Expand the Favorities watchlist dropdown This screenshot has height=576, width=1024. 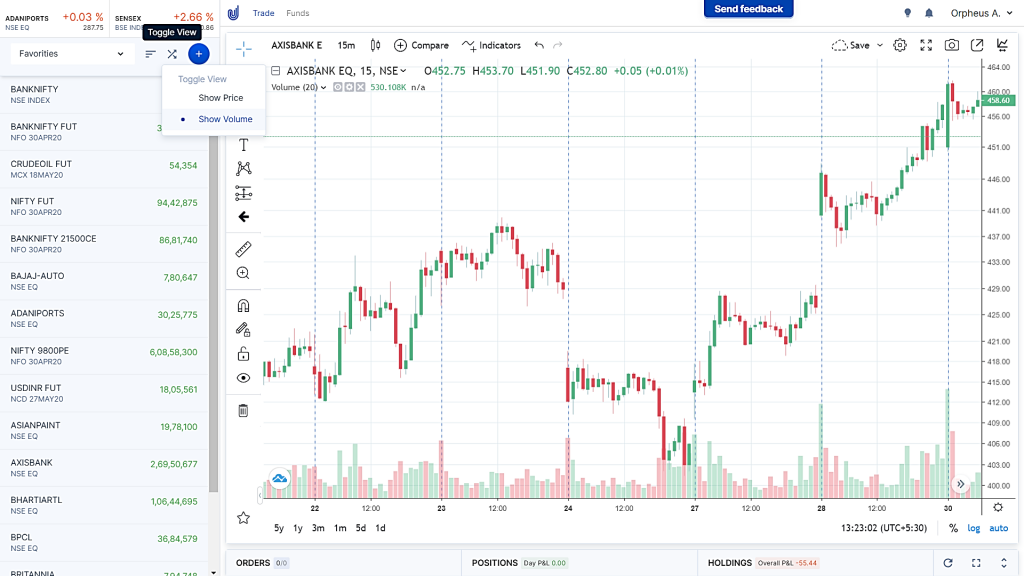pos(71,54)
